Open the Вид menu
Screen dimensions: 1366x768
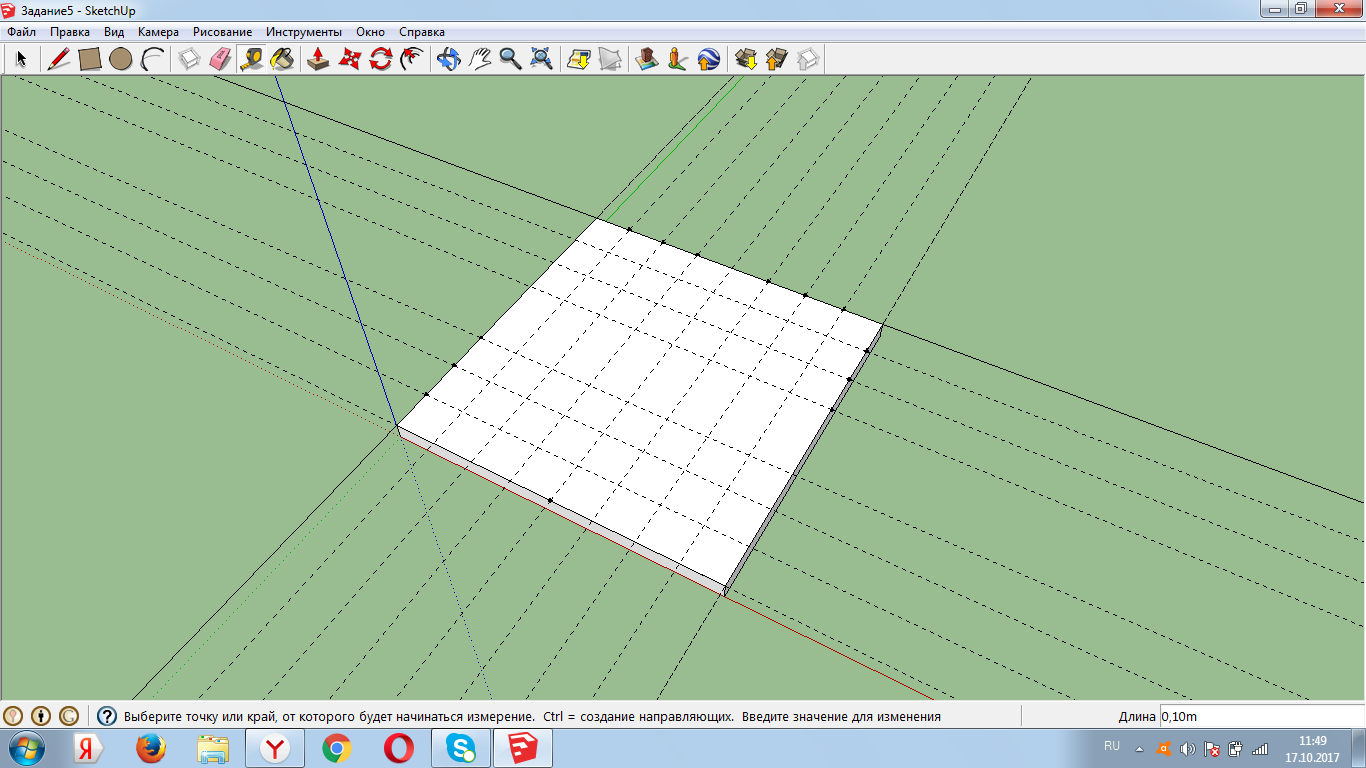coord(114,32)
